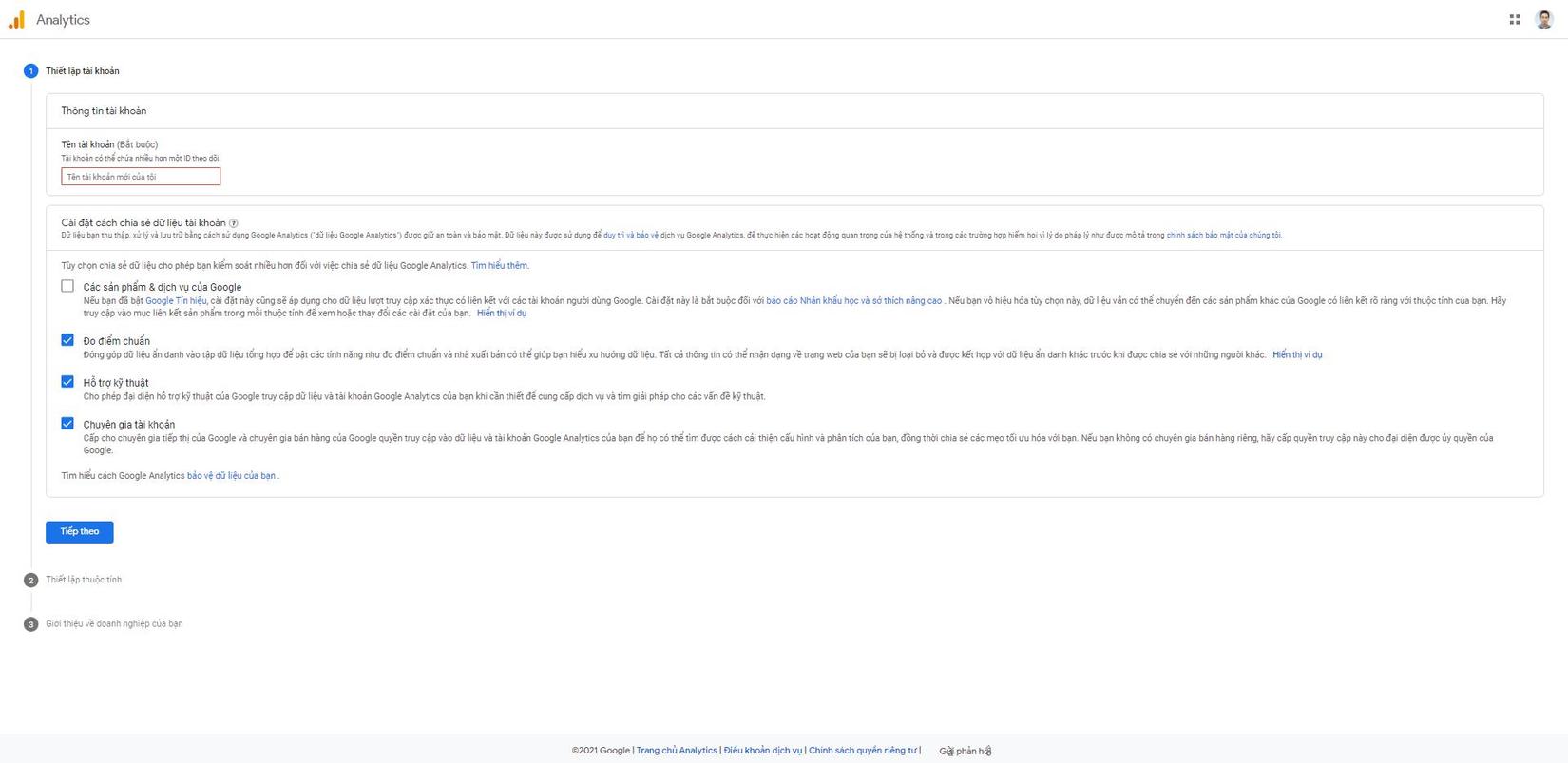
Task: Click 'Gửi phản hồi' in the footer
Action: tap(966, 752)
